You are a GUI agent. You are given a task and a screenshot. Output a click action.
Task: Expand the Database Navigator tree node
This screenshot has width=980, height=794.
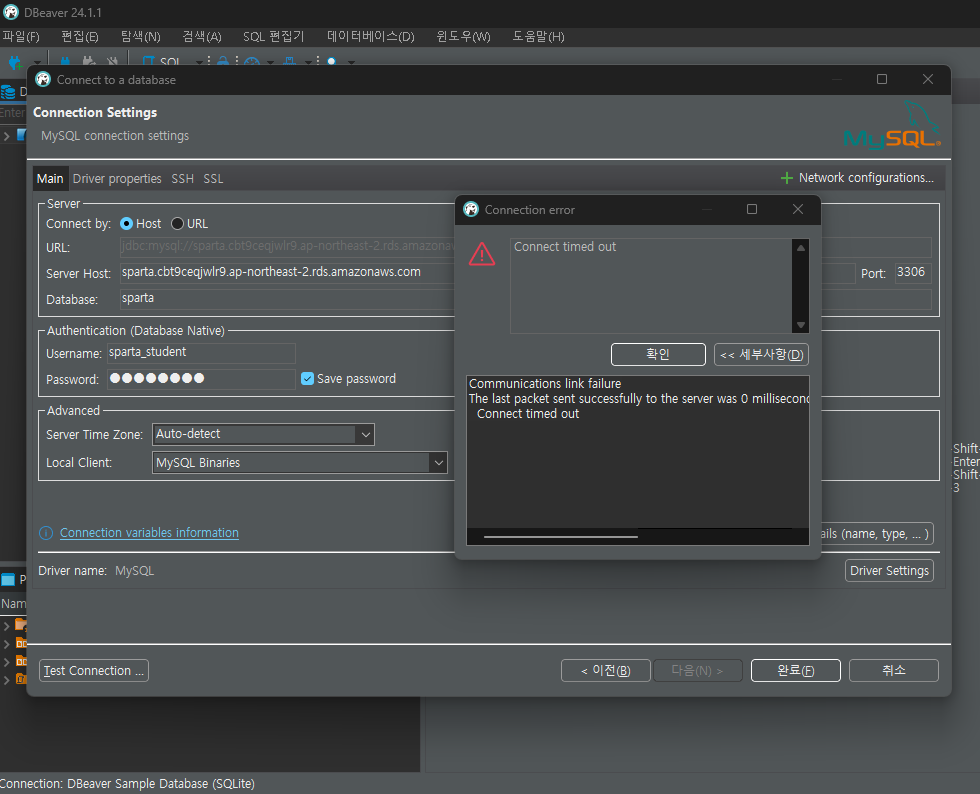6,135
